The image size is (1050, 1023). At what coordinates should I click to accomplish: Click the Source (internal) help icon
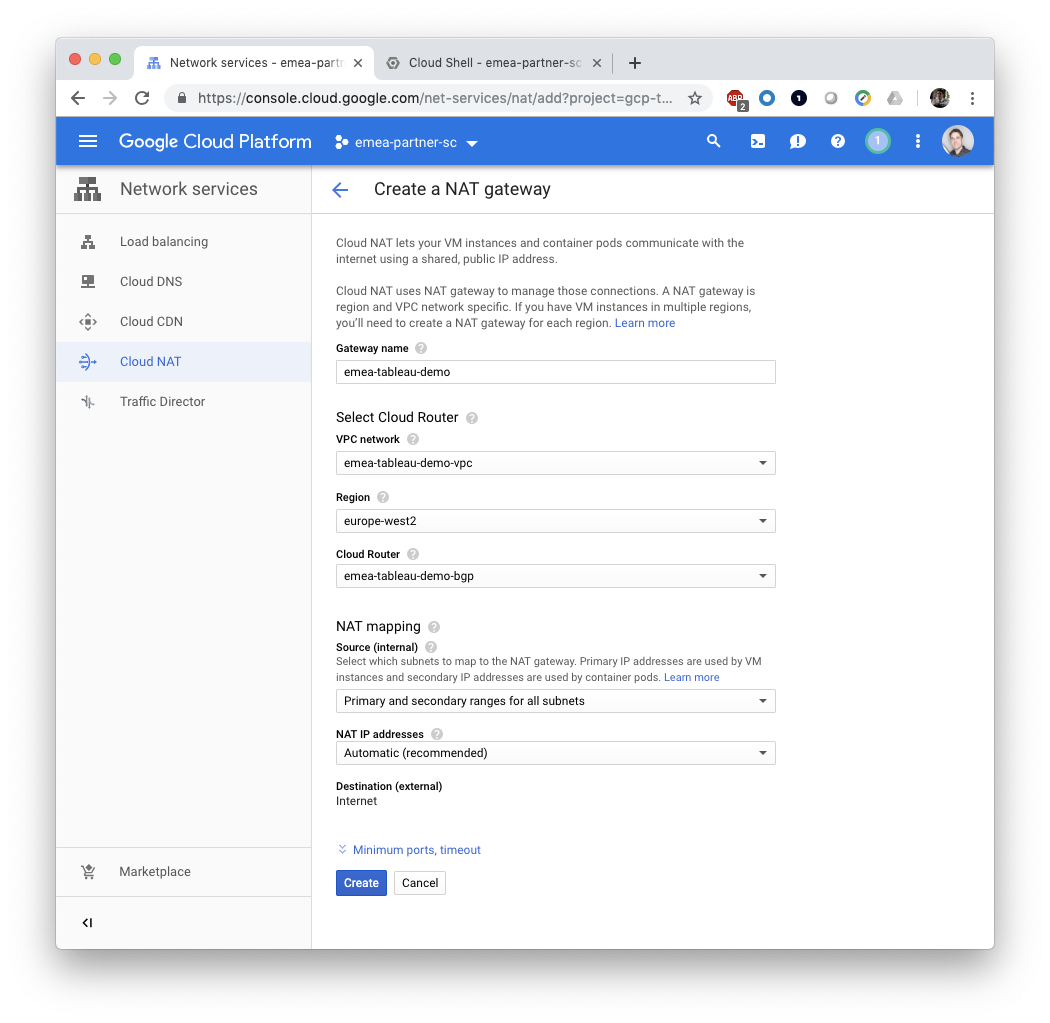pos(430,647)
